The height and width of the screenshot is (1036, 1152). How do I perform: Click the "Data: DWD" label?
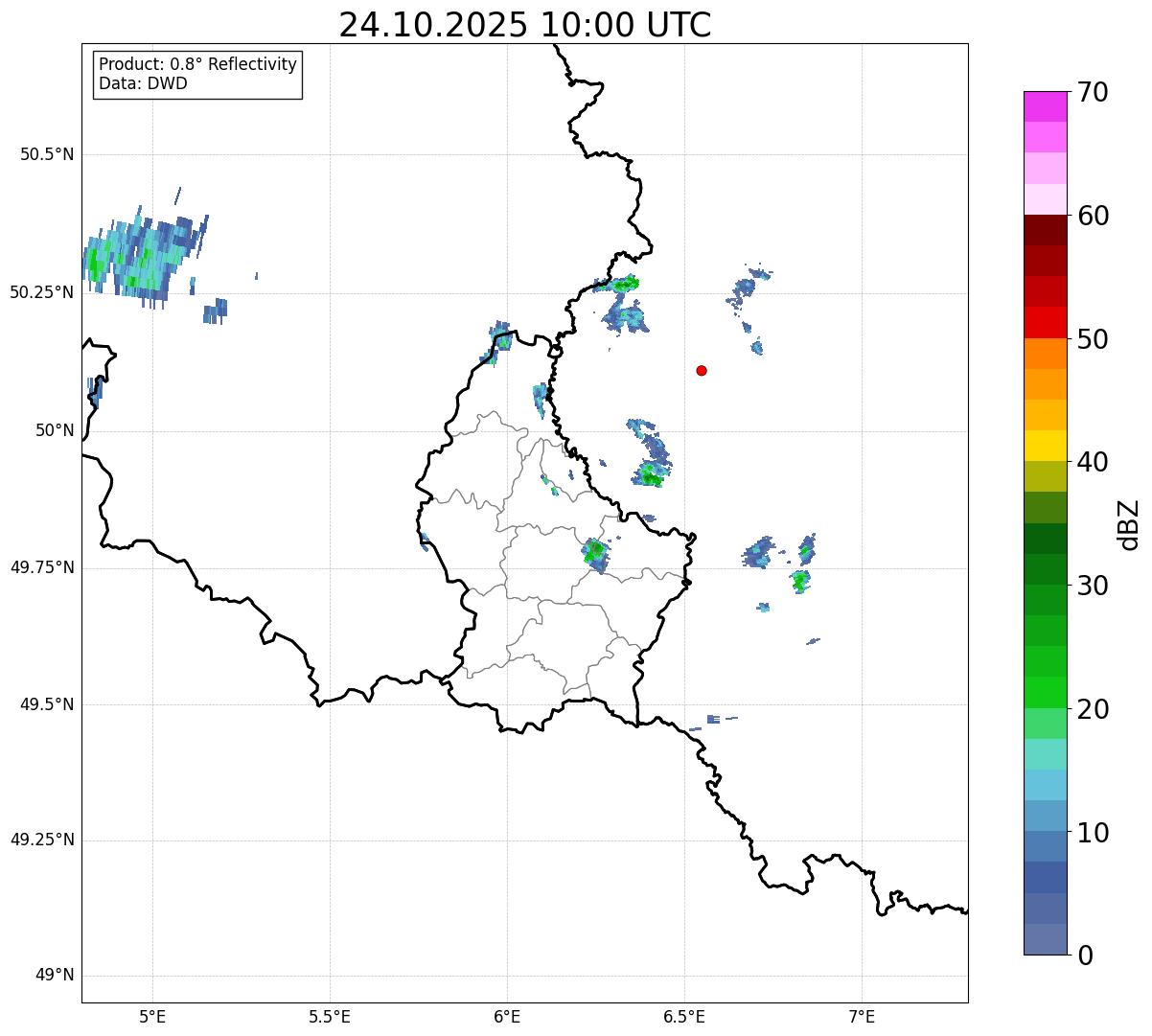pyautogui.click(x=143, y=83)
